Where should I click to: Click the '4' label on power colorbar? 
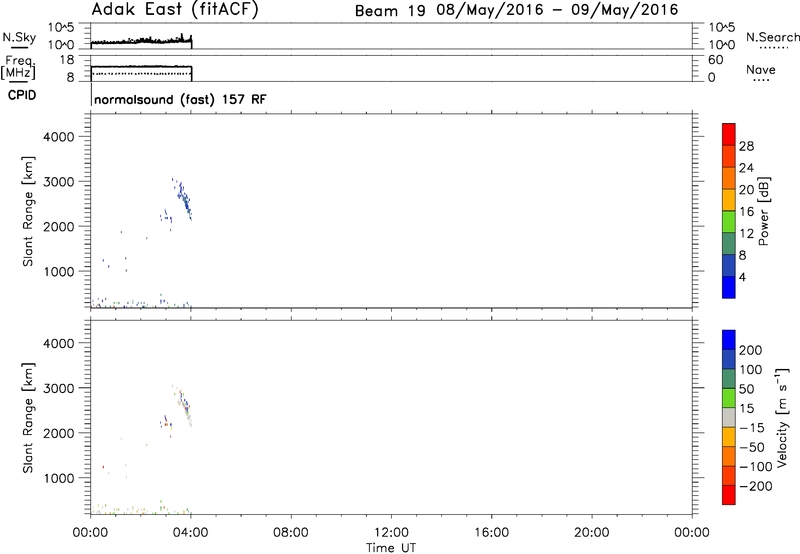(x=742, y=277)
